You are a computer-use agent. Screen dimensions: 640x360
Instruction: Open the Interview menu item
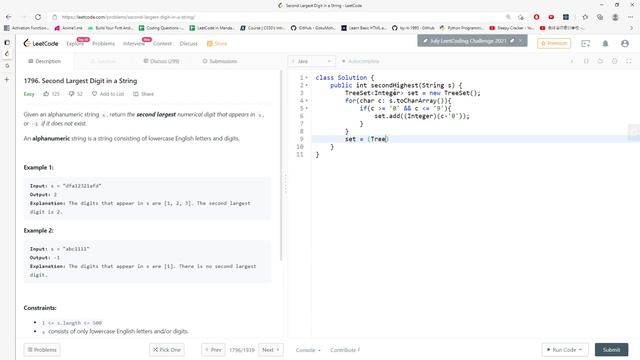click(134, 43)
